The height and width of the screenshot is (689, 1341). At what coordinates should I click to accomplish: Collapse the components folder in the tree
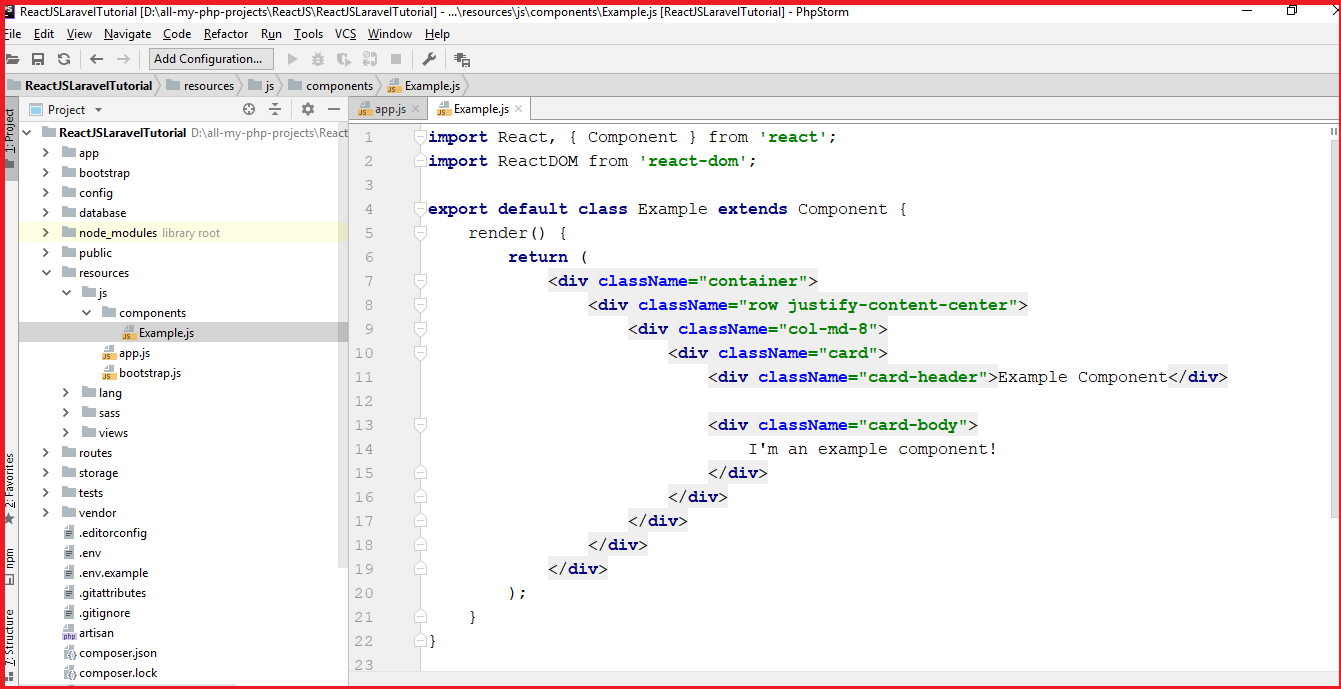pos(86,312)
